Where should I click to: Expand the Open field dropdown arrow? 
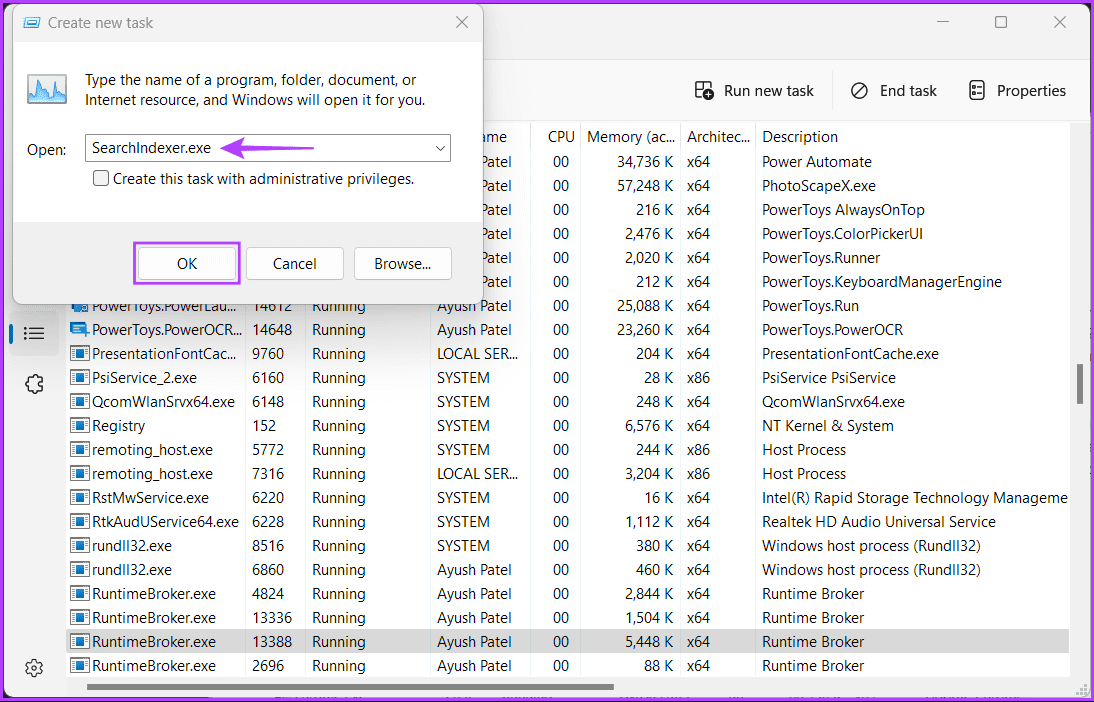click(x=440, y=148)
